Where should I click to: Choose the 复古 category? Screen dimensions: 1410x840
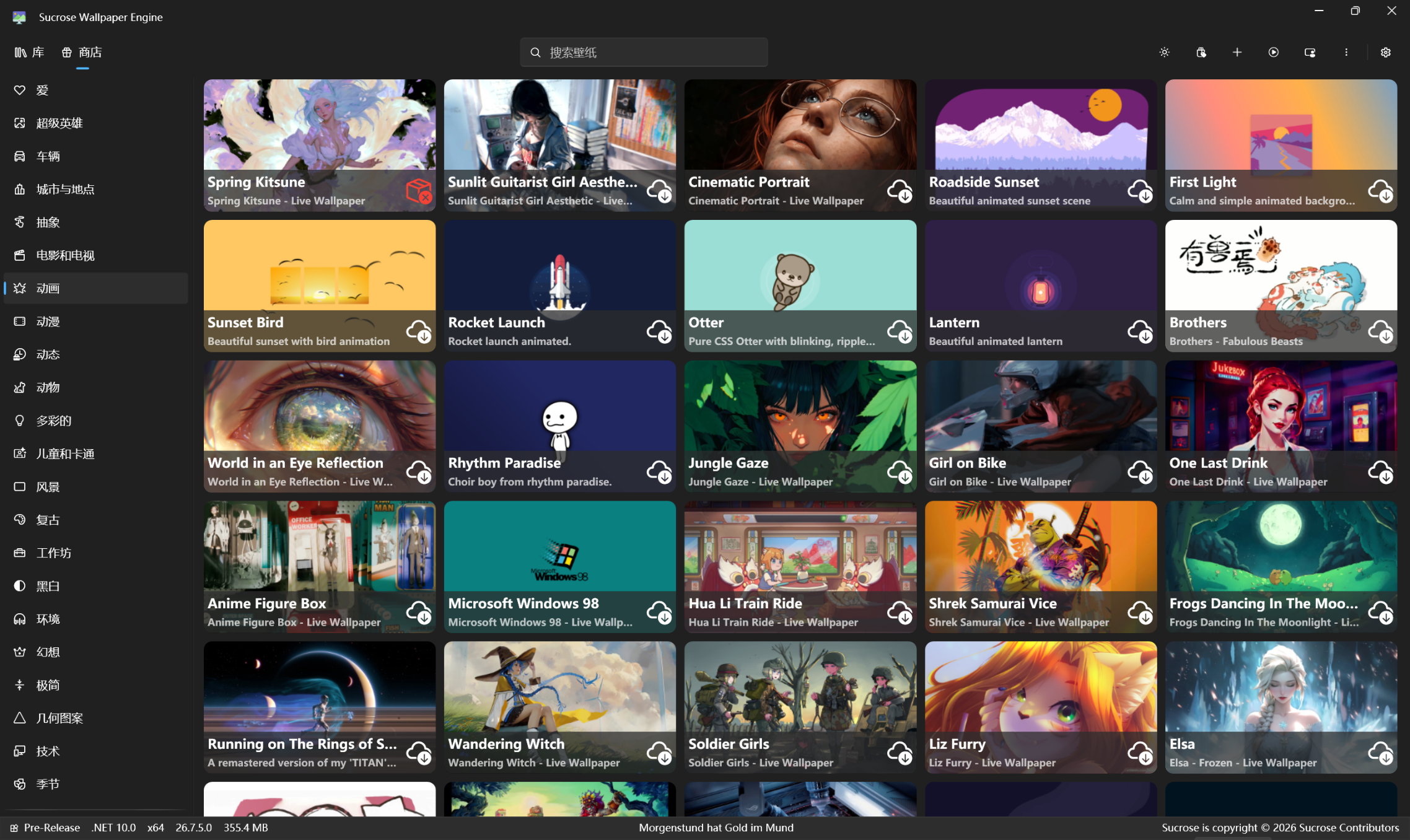tap(96, 520)
